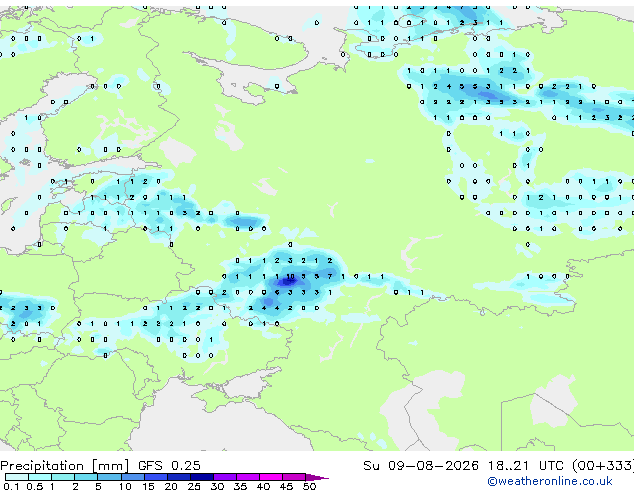This screenshot has height=490, width=634.
Task: Open the weatheronline.co.uk copyright link
Action: pos(550,481)
